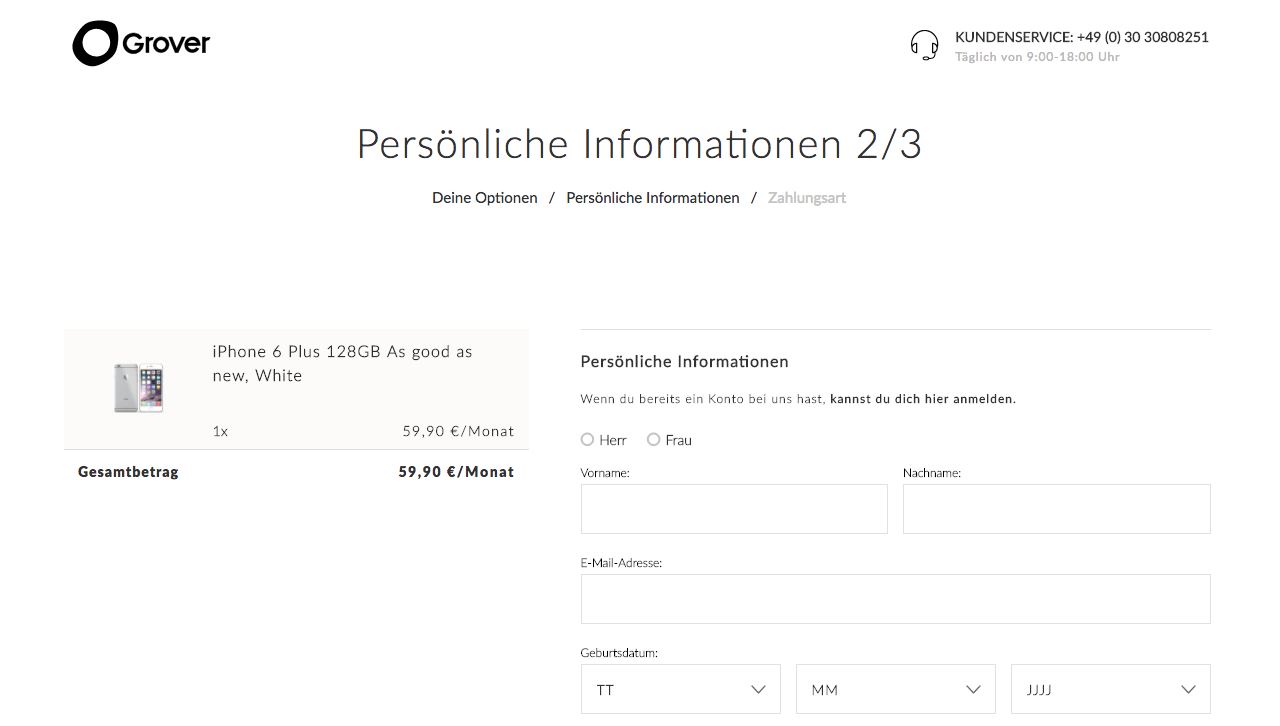
Task: Click the 'Persönliche Informationen 2/3' page heading
Action: 640,144
